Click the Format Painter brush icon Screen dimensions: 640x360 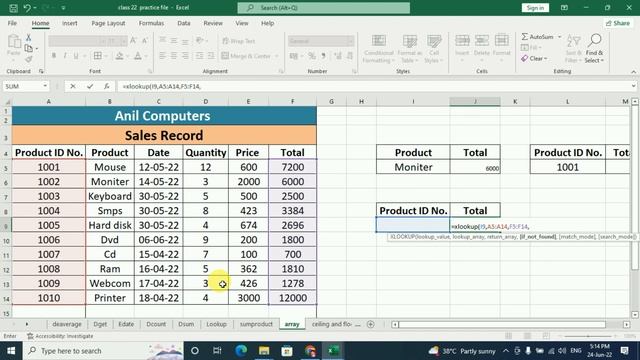click(x=29, y=60)
